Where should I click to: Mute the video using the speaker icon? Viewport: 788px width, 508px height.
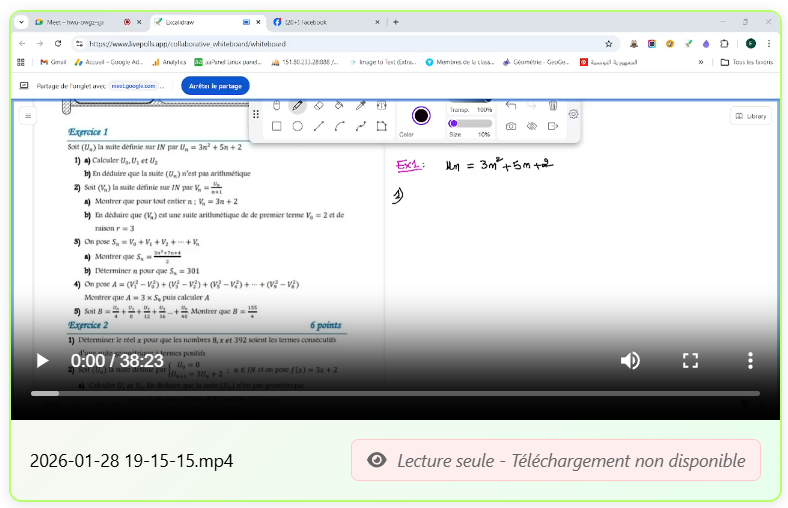[x=630, y=361]
